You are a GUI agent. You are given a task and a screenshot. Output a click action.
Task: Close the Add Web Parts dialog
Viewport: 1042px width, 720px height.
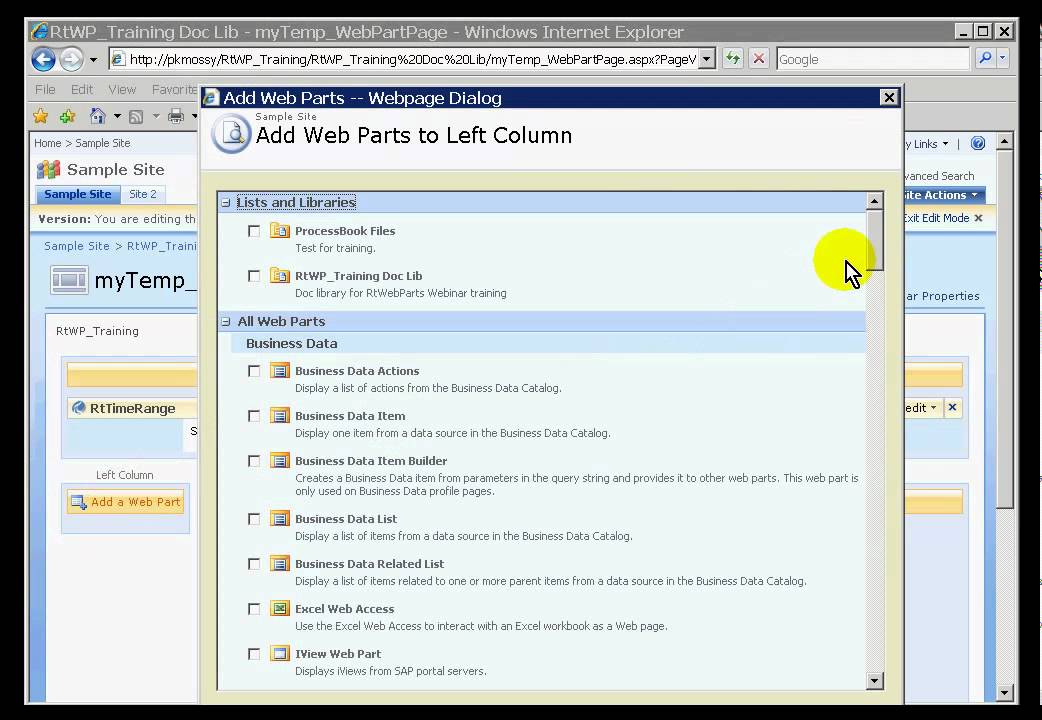pyautogui.click(x=889, y=98)
